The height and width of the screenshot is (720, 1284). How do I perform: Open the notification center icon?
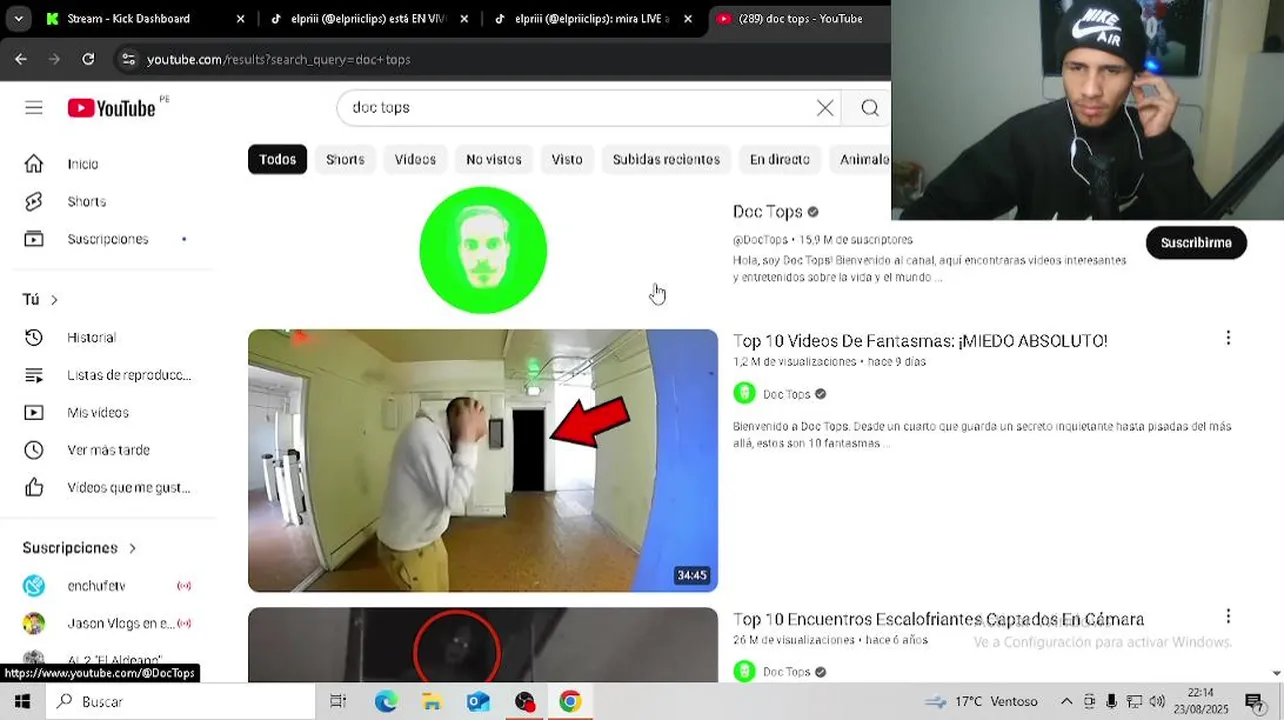tap(1254, 702)
